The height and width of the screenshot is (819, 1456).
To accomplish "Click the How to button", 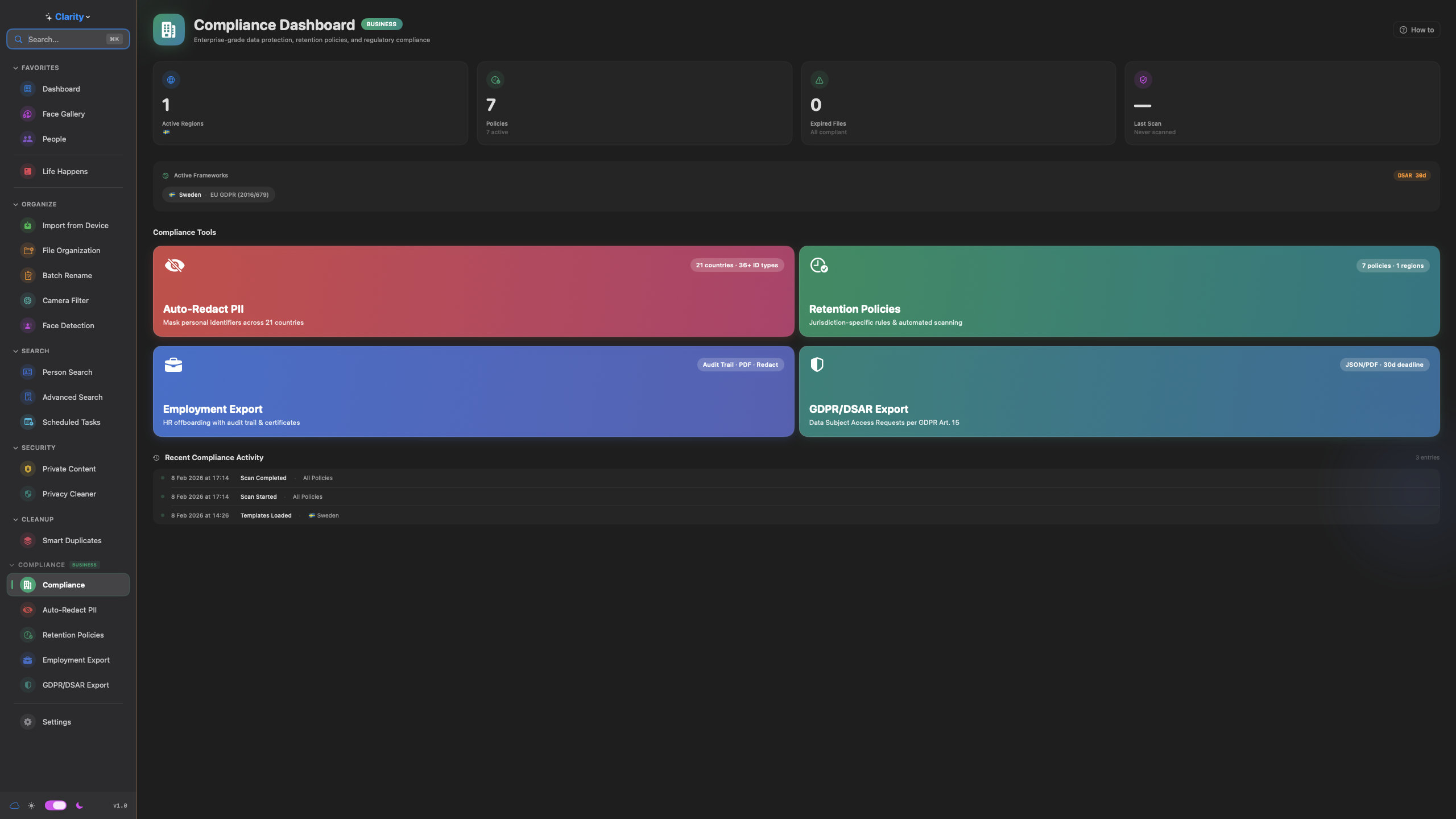I will coord(1416,29).
